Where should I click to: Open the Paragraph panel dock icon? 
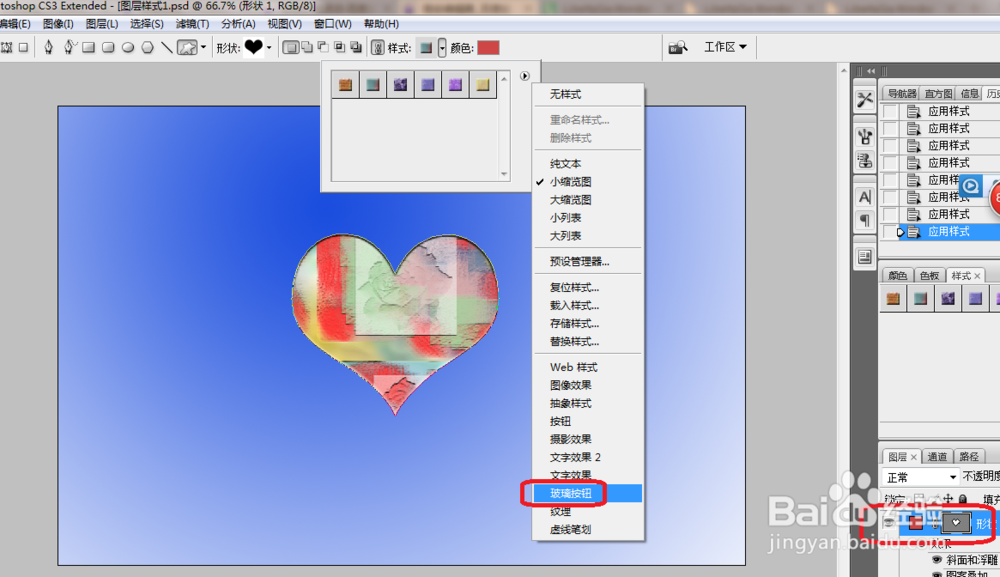tap(865, 221)
